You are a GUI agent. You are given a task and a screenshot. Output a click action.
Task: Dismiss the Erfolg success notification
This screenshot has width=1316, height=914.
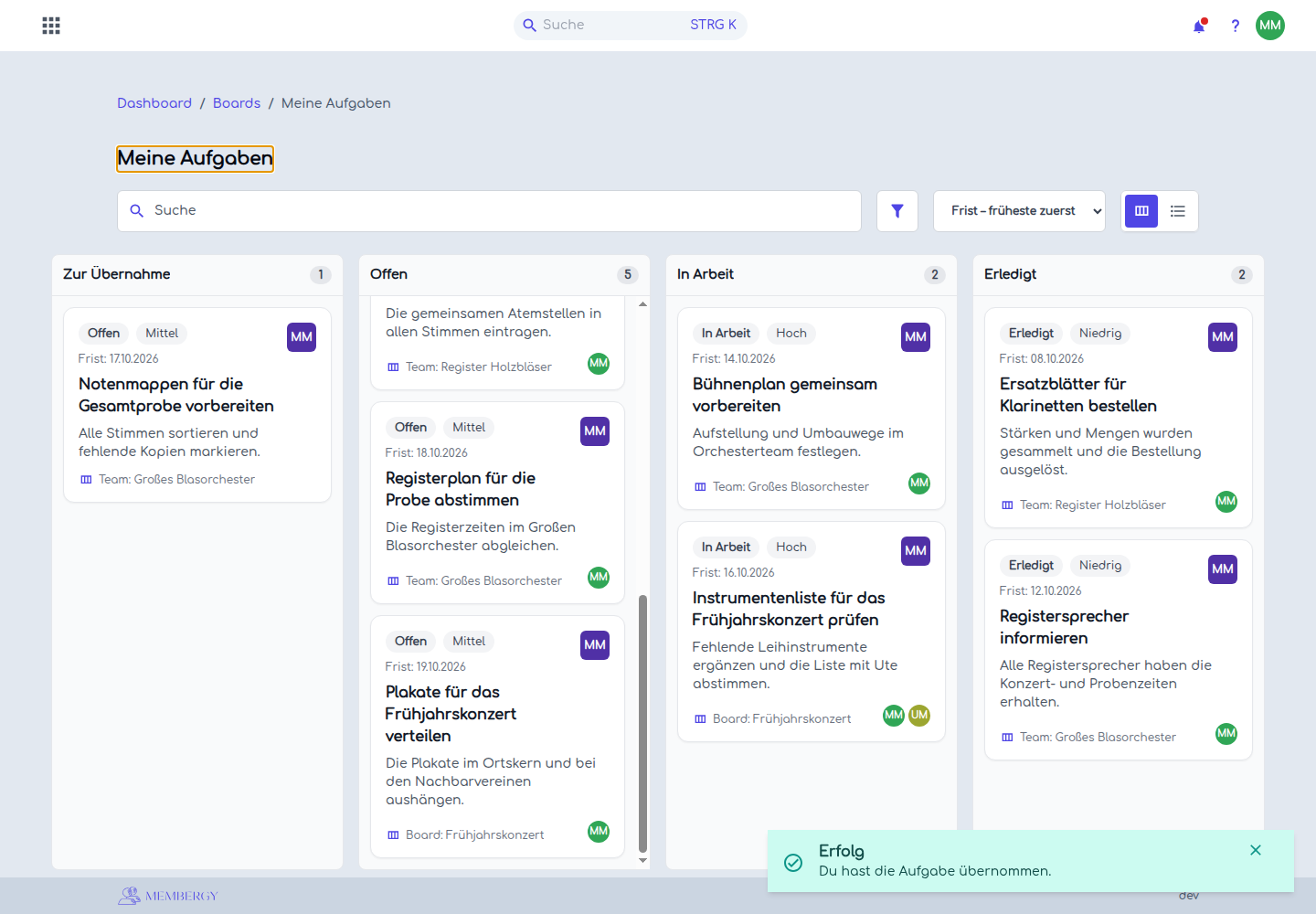click(1256, 850)
